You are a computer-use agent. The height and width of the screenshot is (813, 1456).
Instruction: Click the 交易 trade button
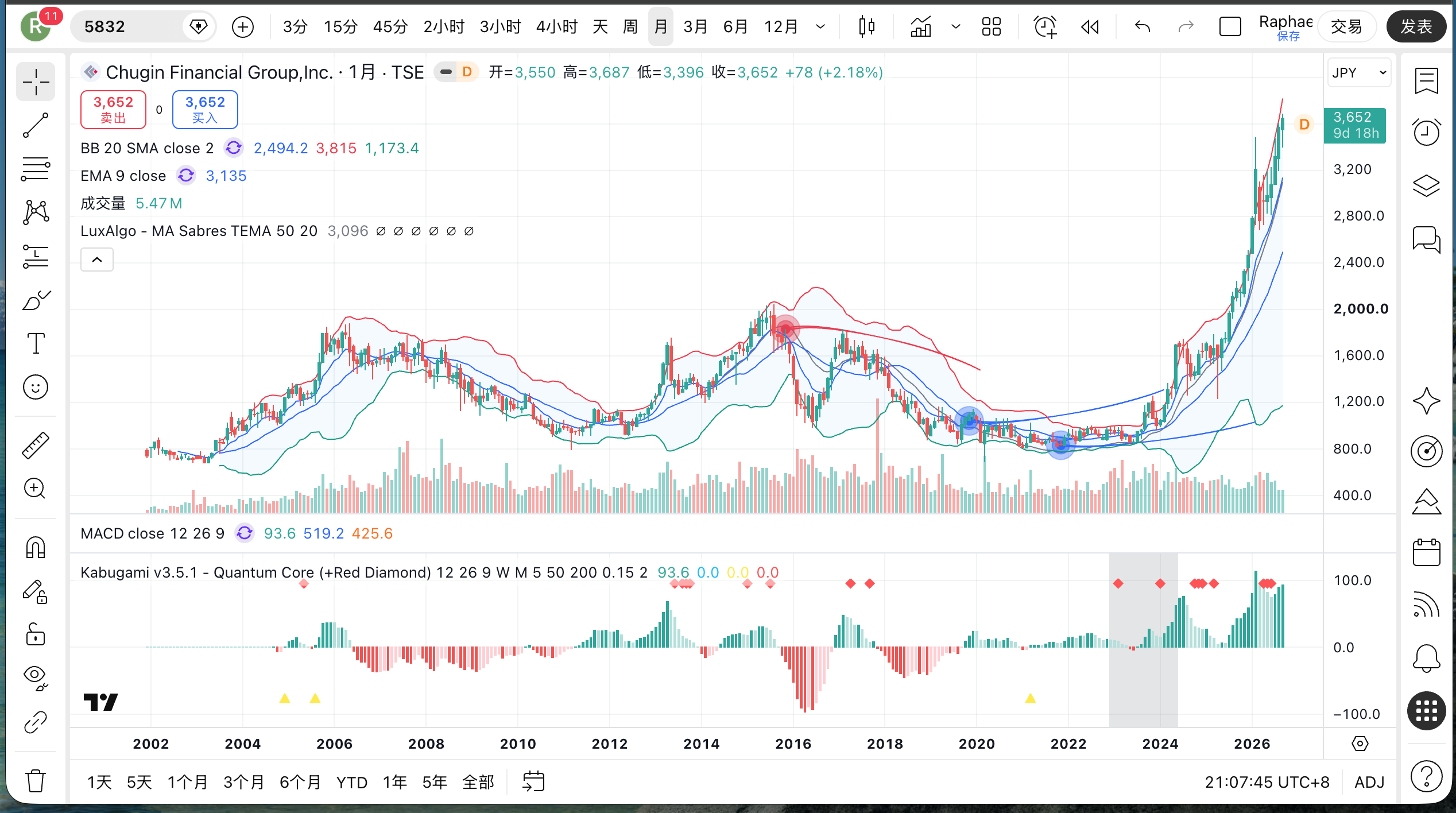[x=1346, y=26]
